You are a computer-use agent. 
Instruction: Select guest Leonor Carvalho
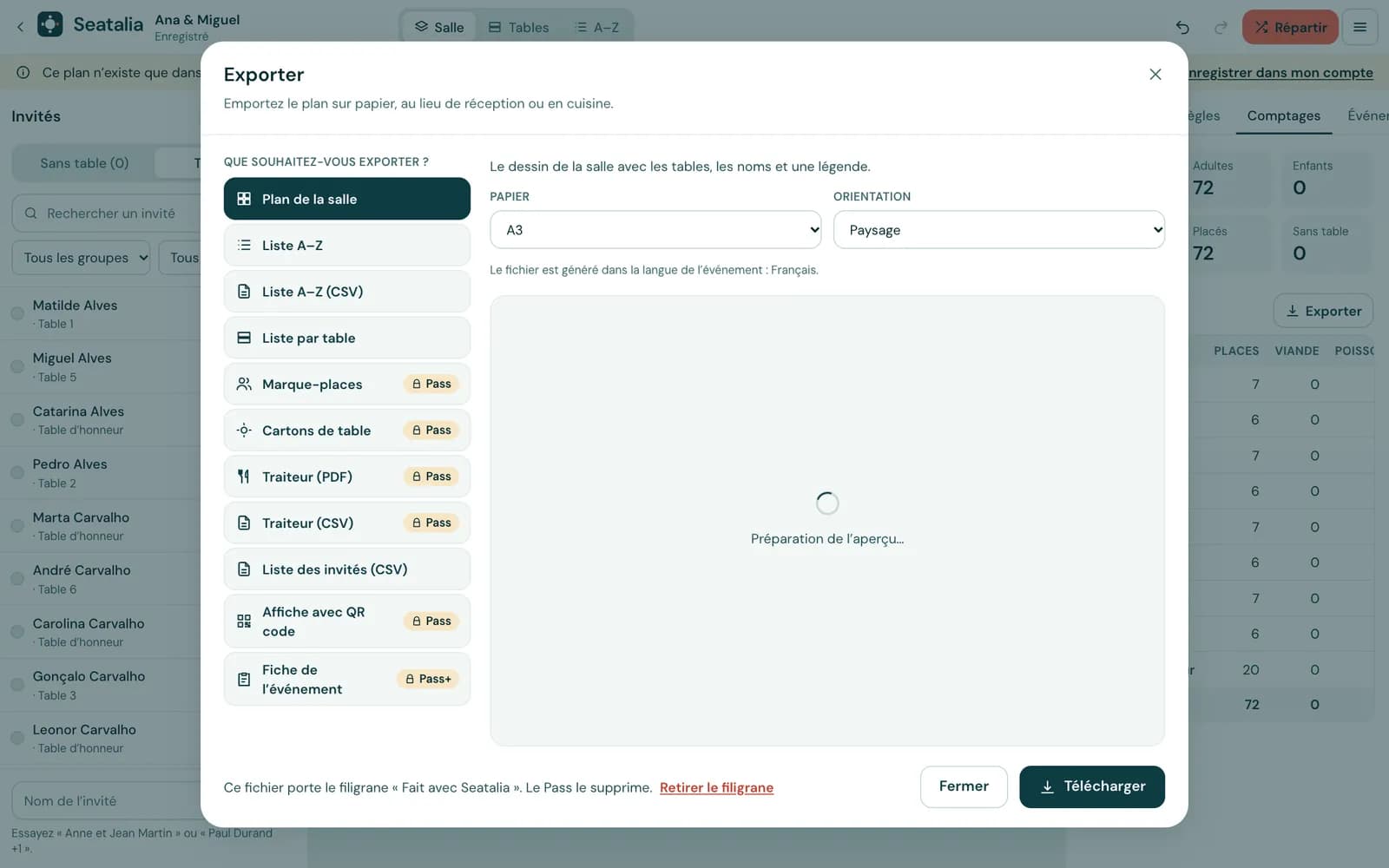[x=101, y=739]
